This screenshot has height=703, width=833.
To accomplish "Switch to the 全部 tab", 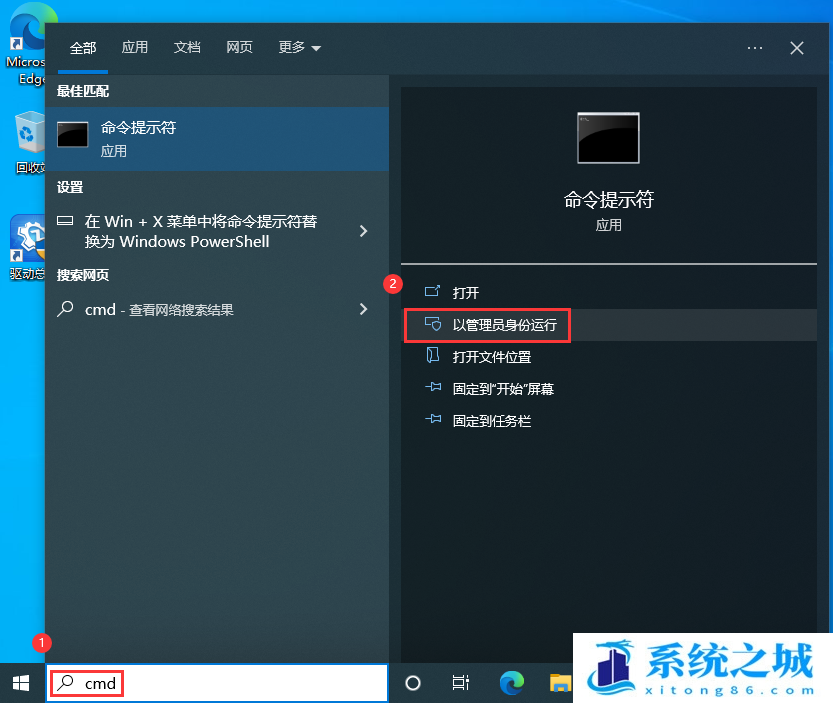I will [83, 48].
